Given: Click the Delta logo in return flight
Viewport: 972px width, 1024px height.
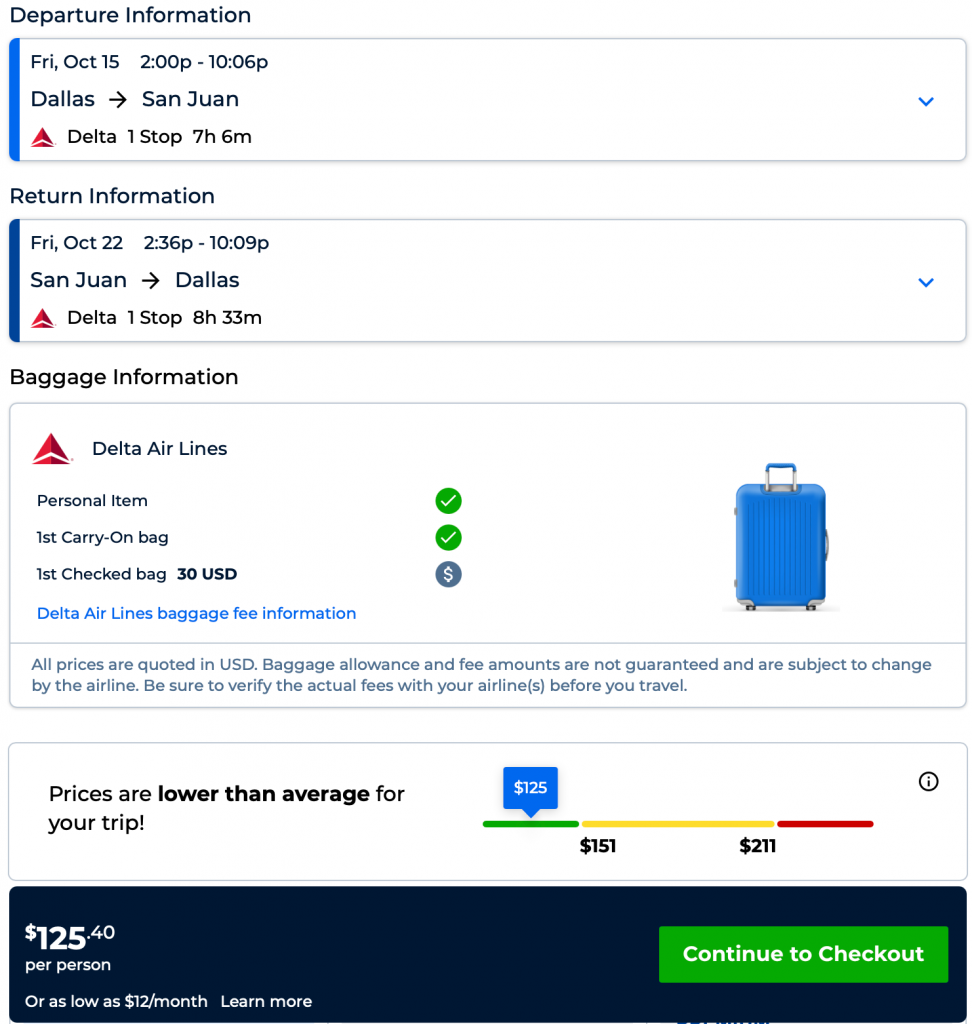Looking at the screenshot, I should 43,318.
